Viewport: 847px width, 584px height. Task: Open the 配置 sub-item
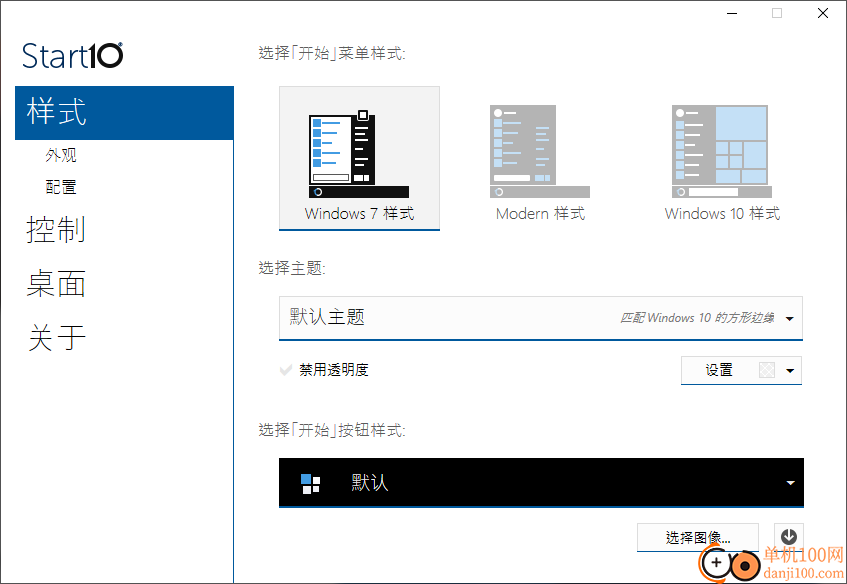61,187
